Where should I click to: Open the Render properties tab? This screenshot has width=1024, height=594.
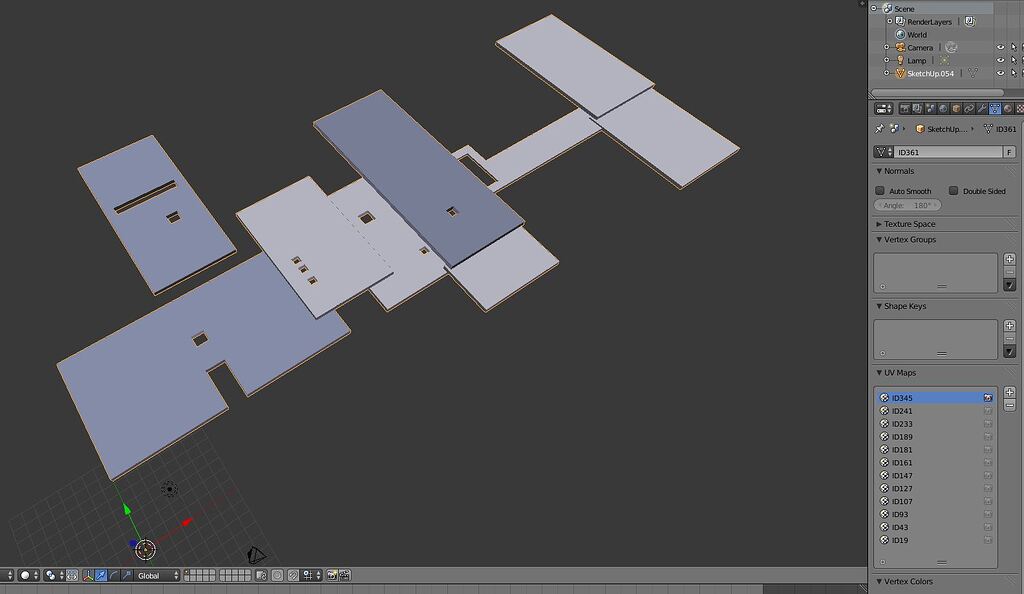904,108
